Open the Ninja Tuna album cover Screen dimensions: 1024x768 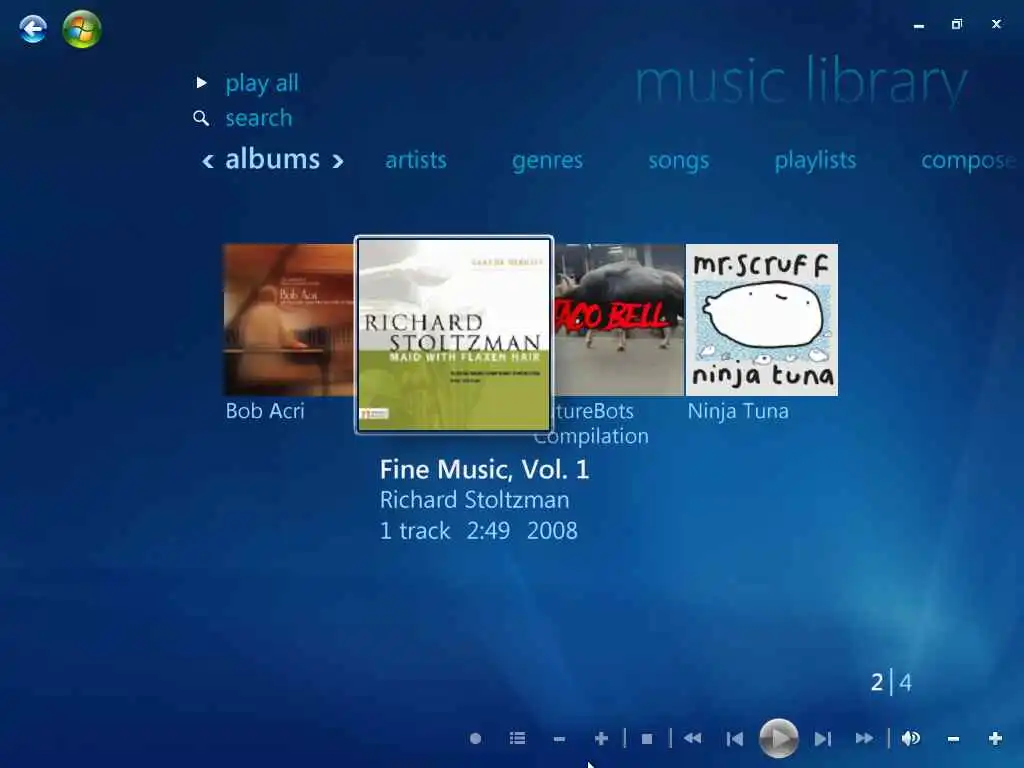point(761,320)
